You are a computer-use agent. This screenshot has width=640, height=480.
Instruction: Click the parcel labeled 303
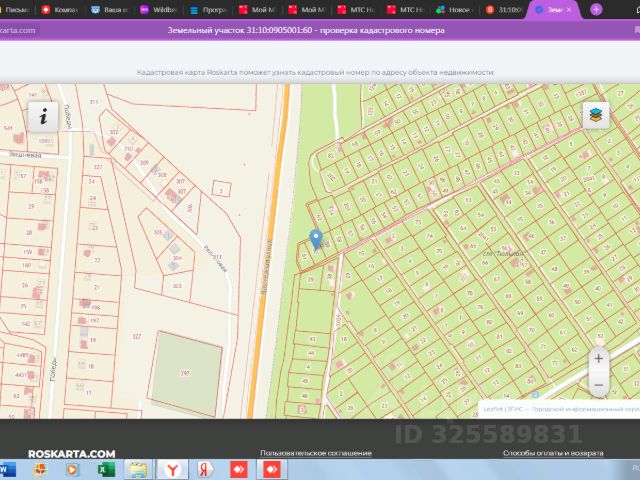pyautogui.click(x=177, y=286)
